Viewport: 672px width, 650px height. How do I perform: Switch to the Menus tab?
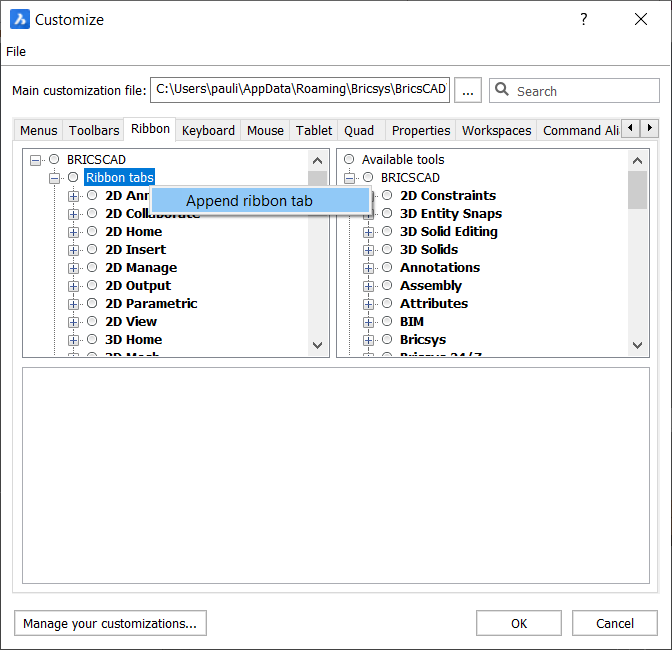point(39,130)
